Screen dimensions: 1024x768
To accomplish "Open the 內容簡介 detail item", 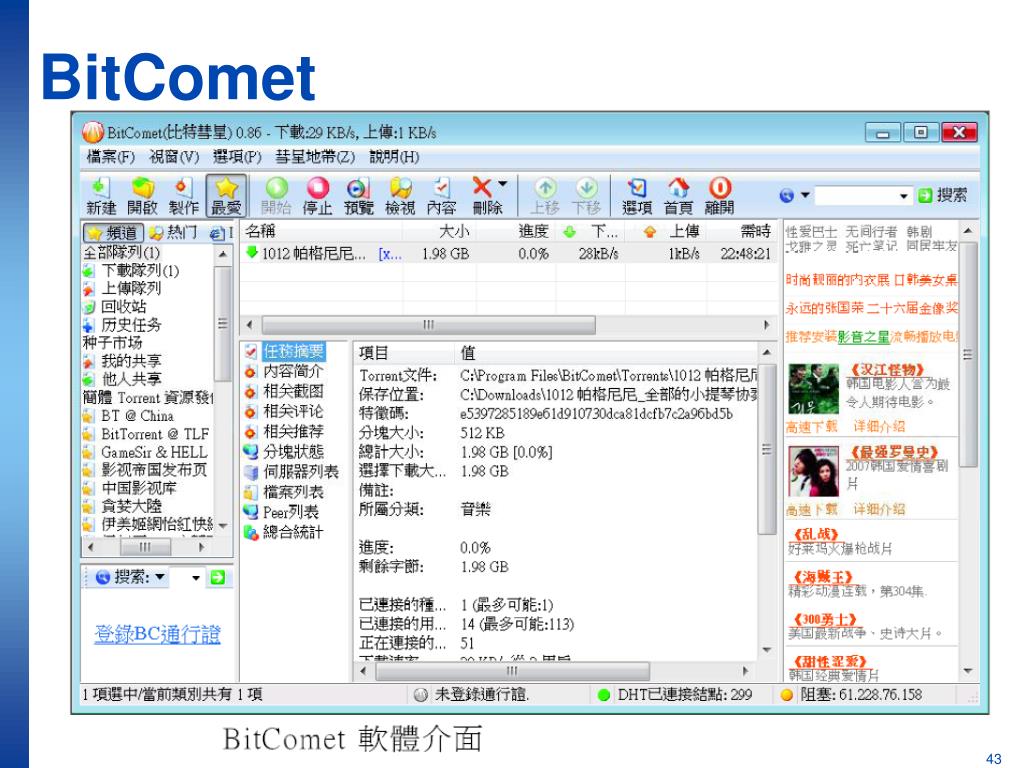I will click(293, 372).
